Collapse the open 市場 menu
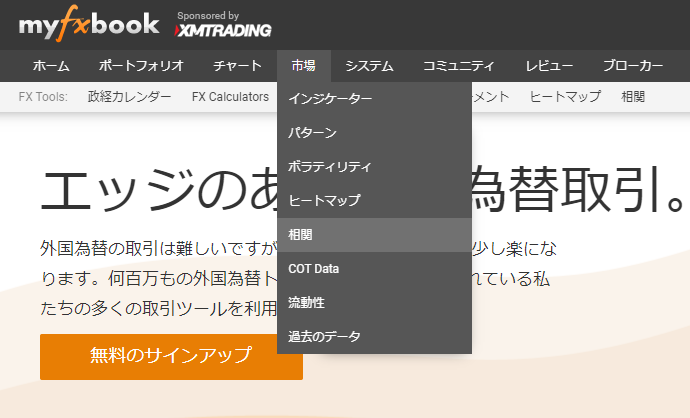Image resolution: width=690 pixels, height=418 pixels. [x=304, y=66]
